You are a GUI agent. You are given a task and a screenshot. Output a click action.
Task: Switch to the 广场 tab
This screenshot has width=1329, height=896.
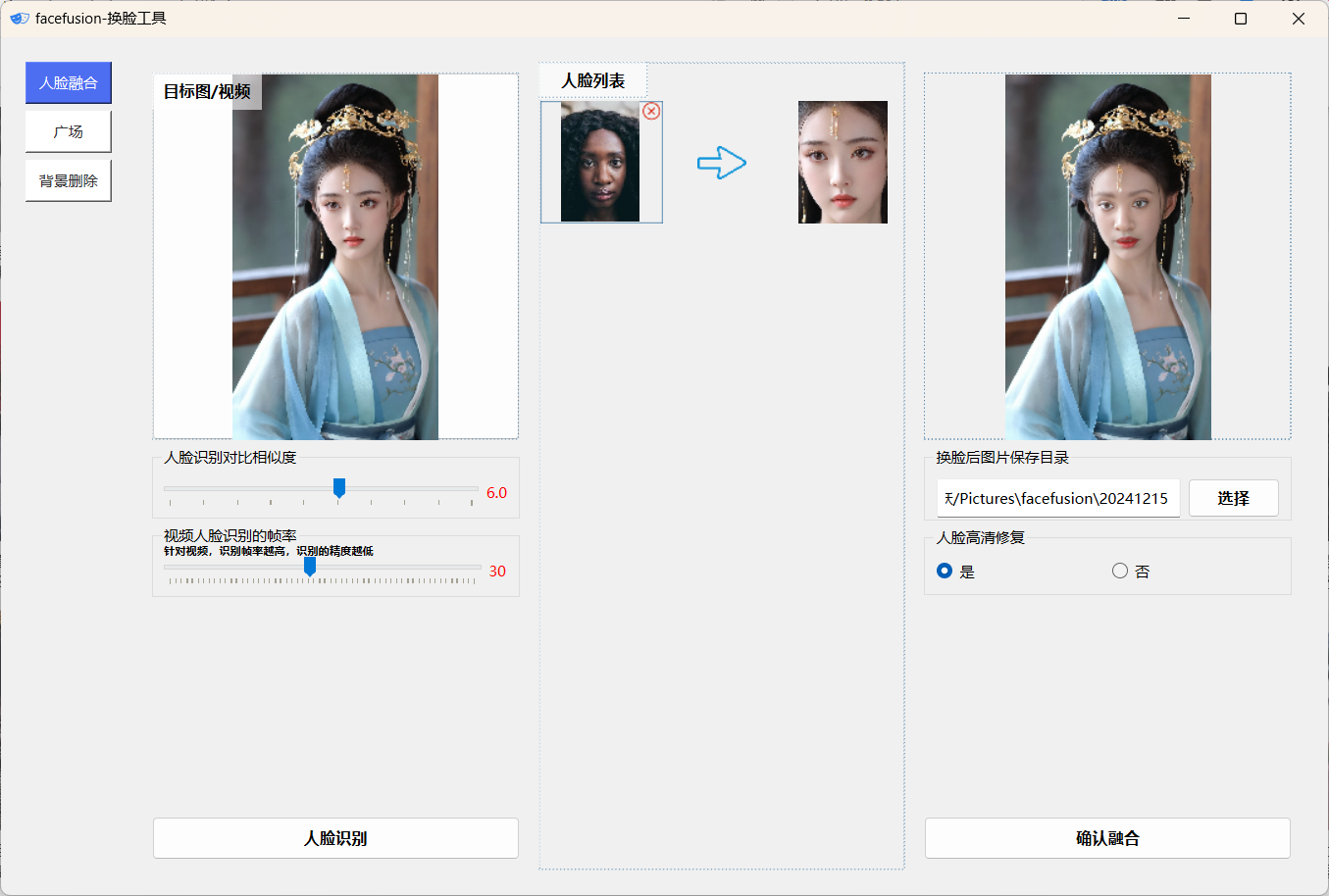click(x=69, y=132)
